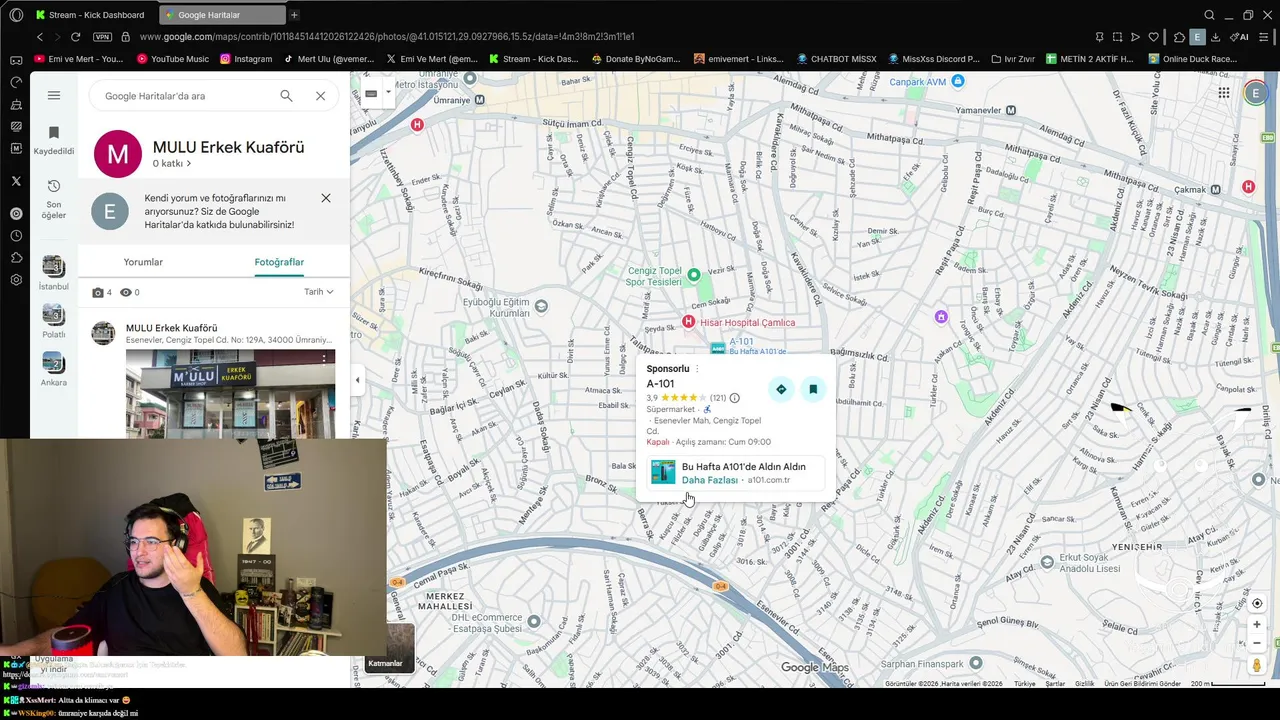
Task: Open the Online Duck Race bookmark
Action: click(x=1192, y=59)
